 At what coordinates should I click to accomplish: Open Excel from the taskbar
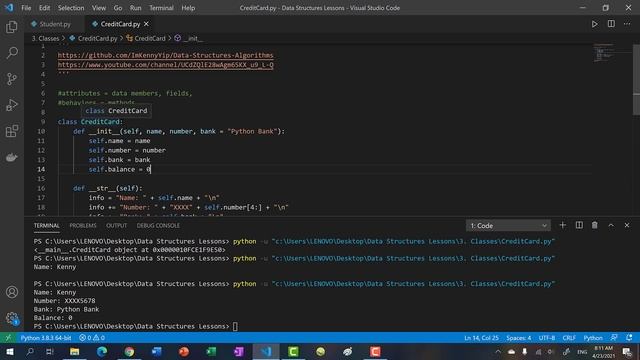pos(211,351)
